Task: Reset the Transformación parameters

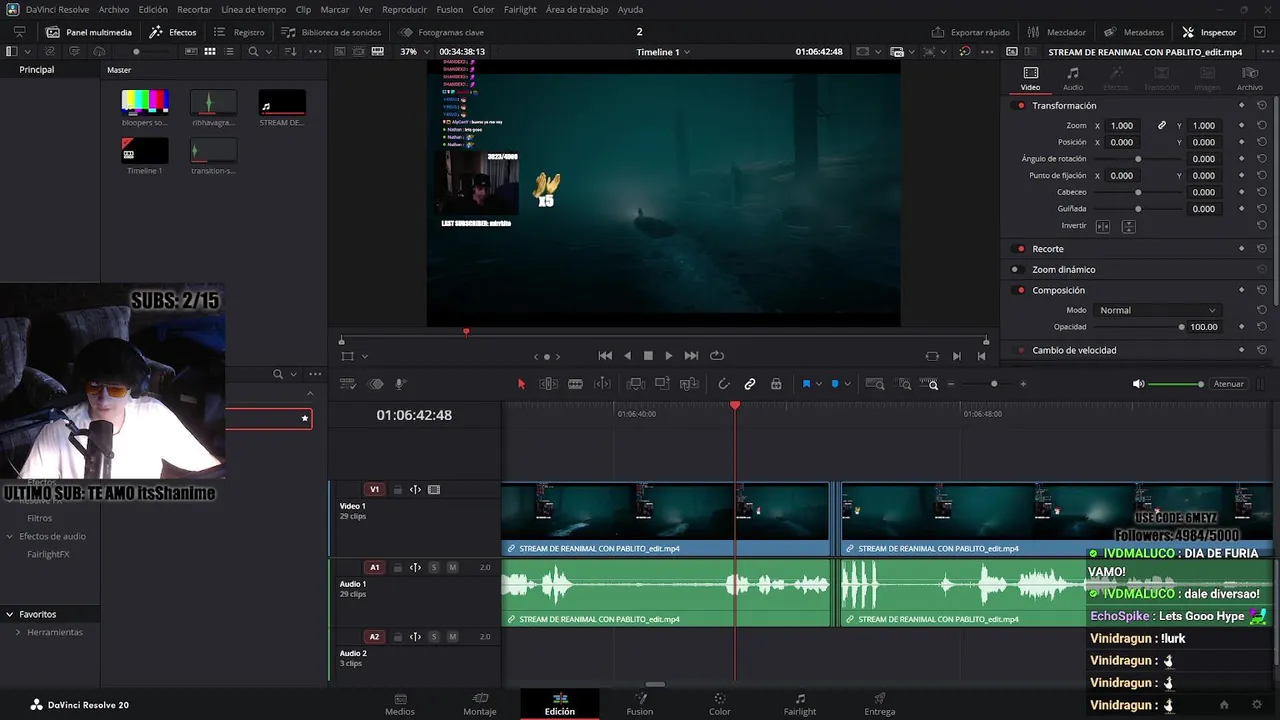Action: coord(1262,105)
